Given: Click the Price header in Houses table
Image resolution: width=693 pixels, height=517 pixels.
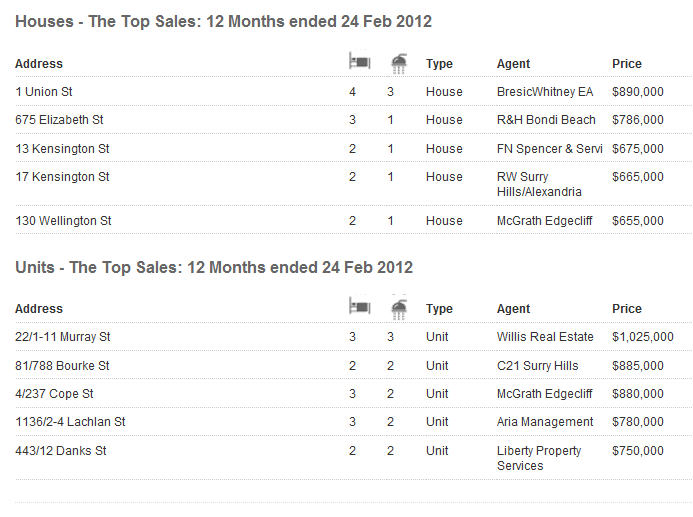Looking at the screenshot, I should click(x=627, y=64).
